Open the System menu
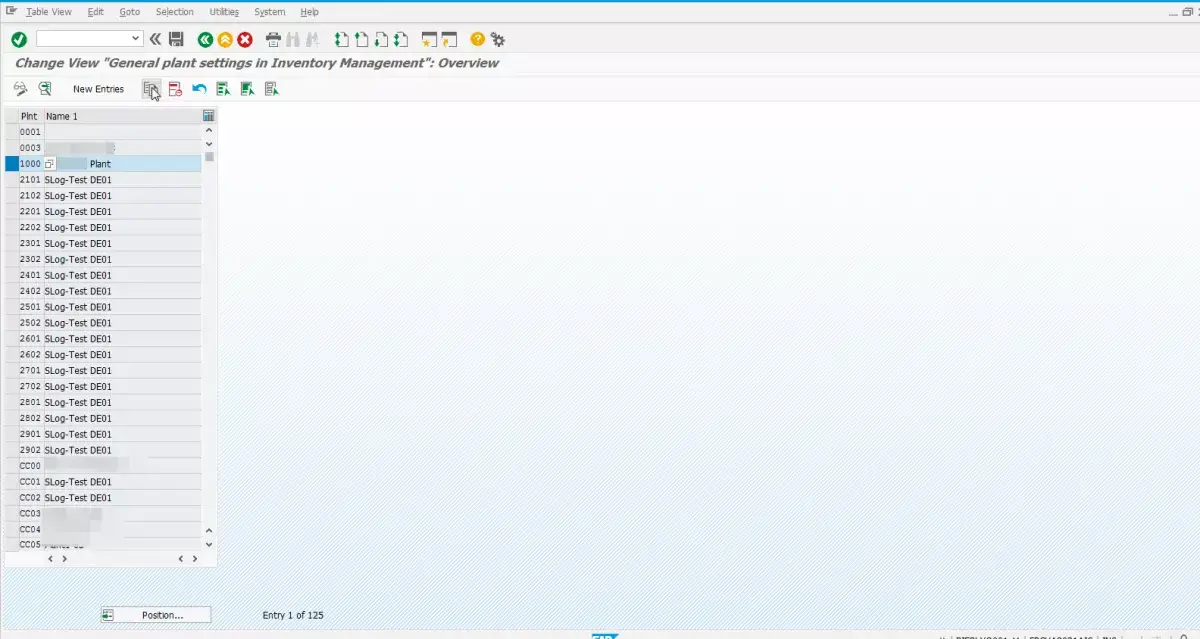 click(269, 12)
